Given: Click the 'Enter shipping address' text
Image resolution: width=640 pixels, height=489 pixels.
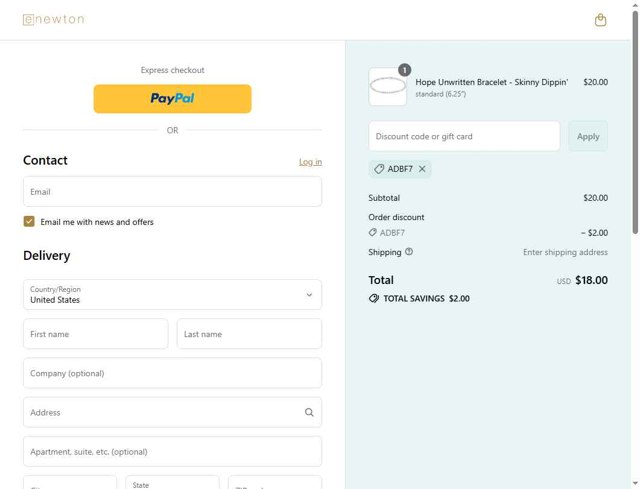Looking at the screenshot, I should tap(565, 252).
